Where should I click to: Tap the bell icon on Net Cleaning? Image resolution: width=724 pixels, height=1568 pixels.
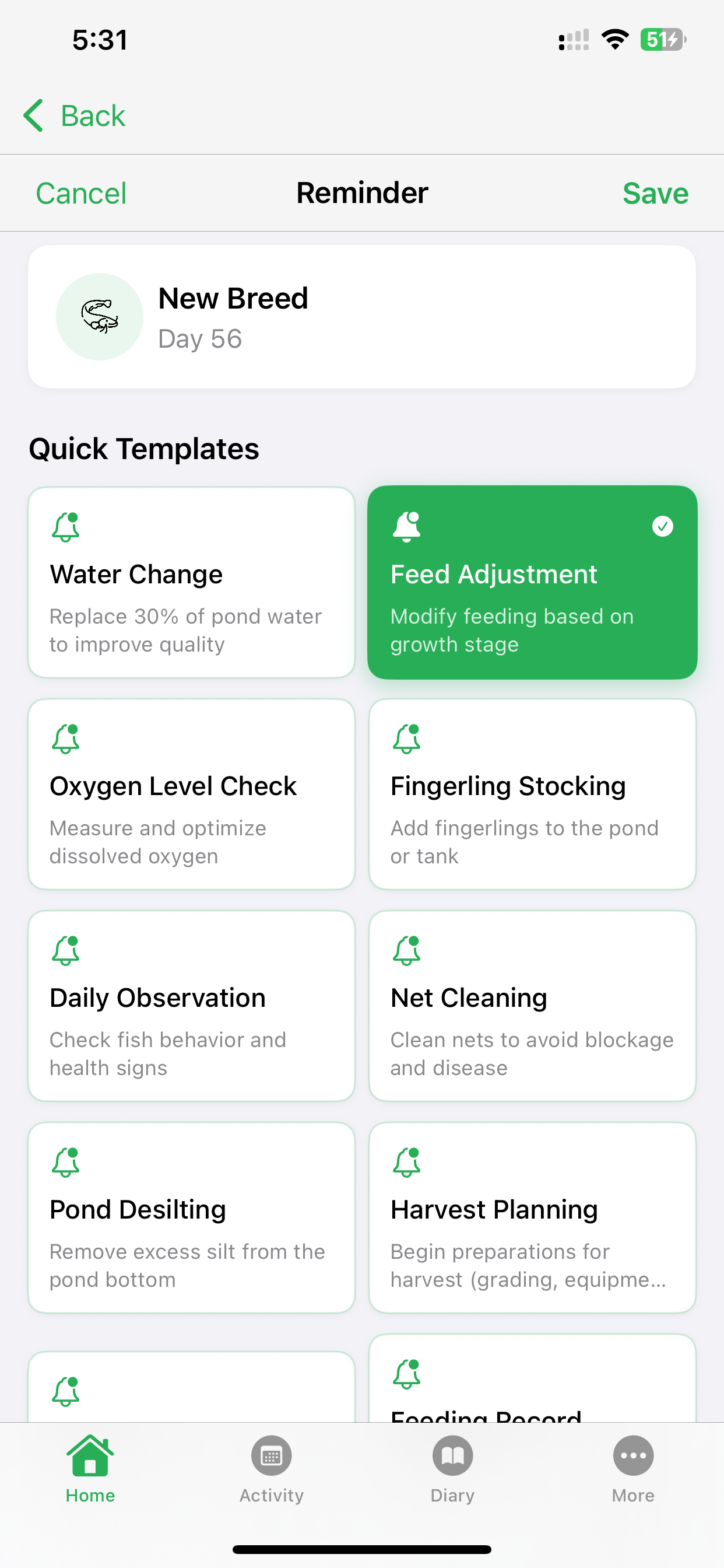(x=406, y=950)
